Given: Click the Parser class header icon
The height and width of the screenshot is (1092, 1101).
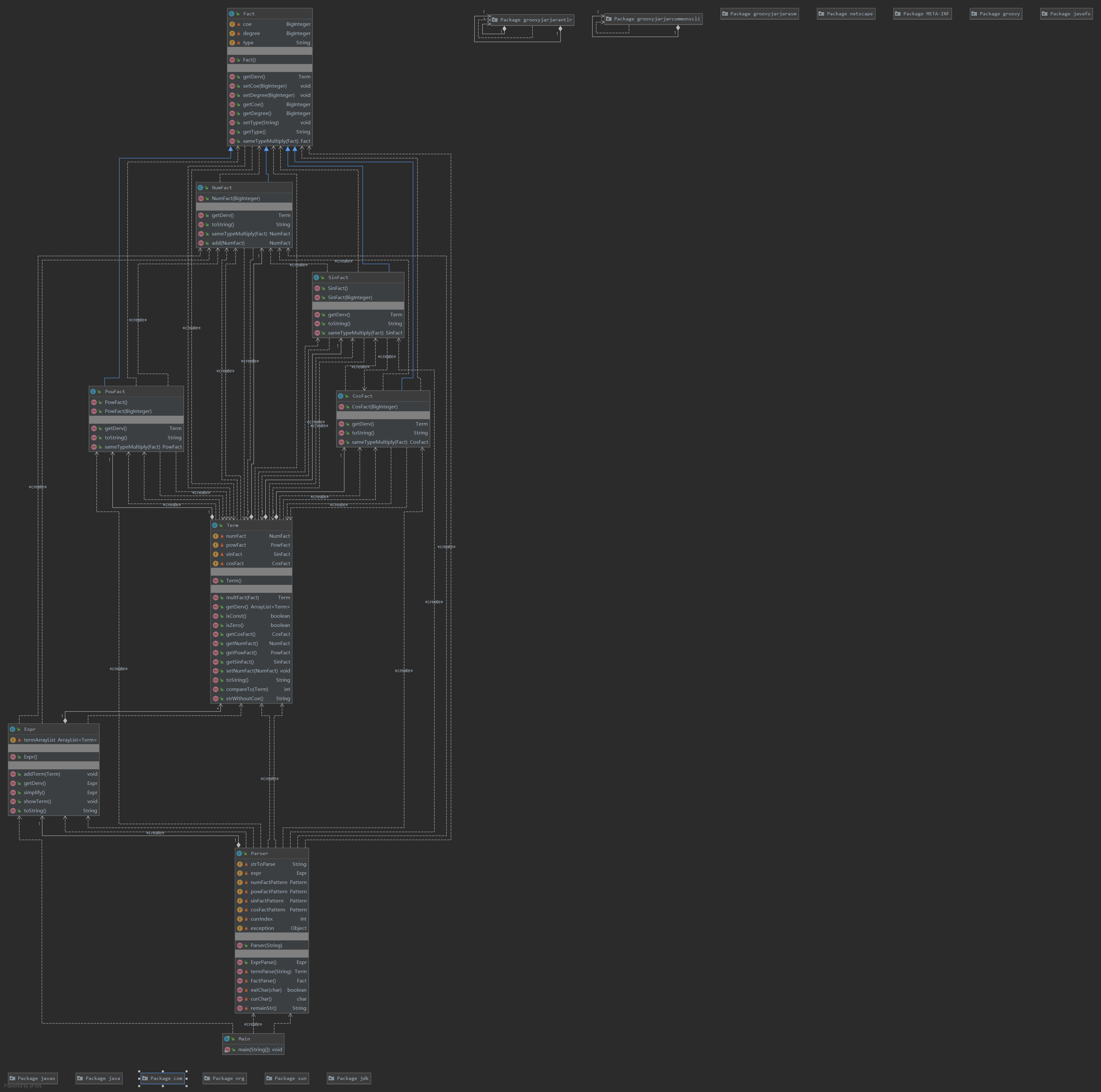Looking at the screenshot, I should 239,853.
